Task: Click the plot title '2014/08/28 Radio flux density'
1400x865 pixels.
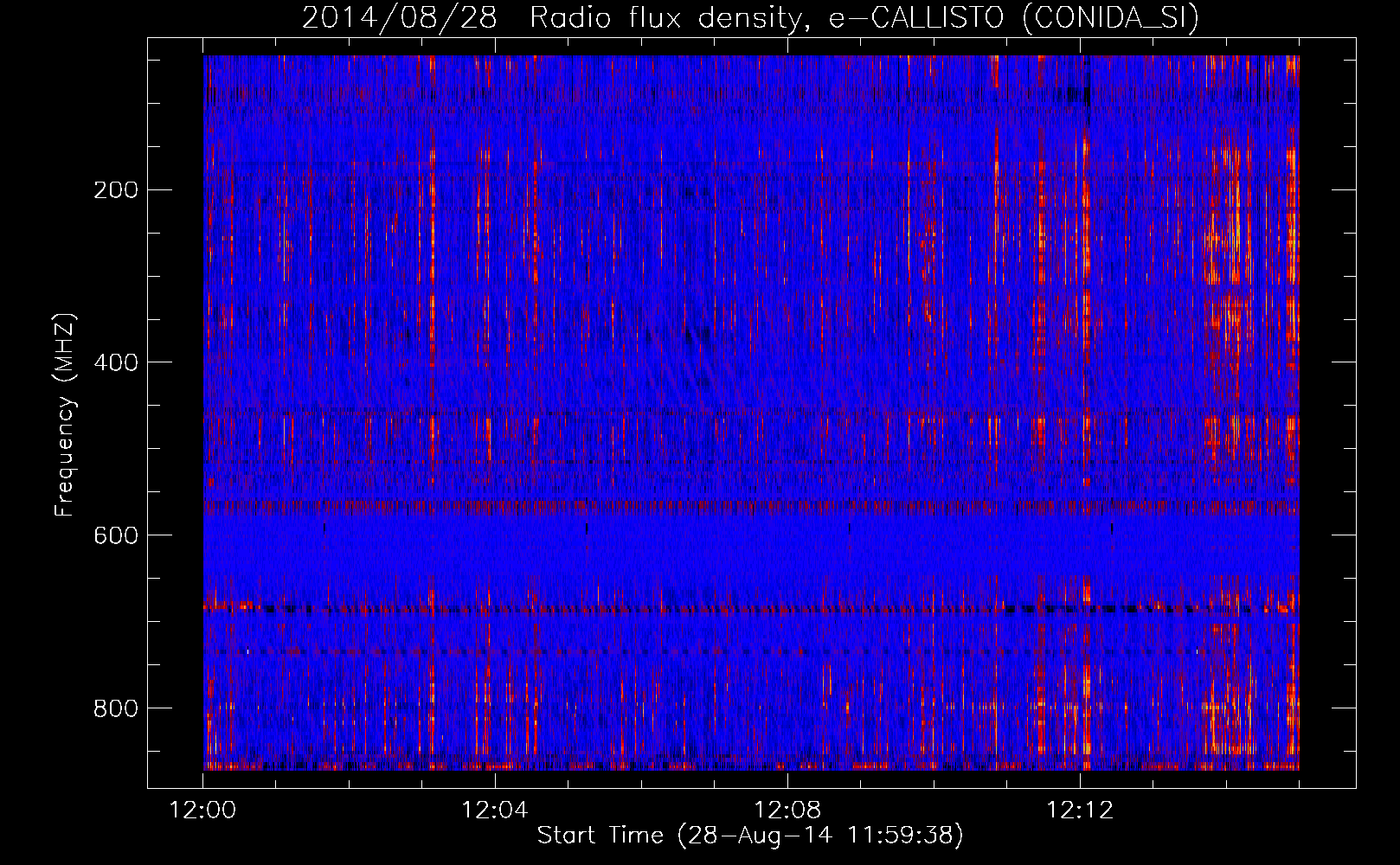Action: point(556,17)
